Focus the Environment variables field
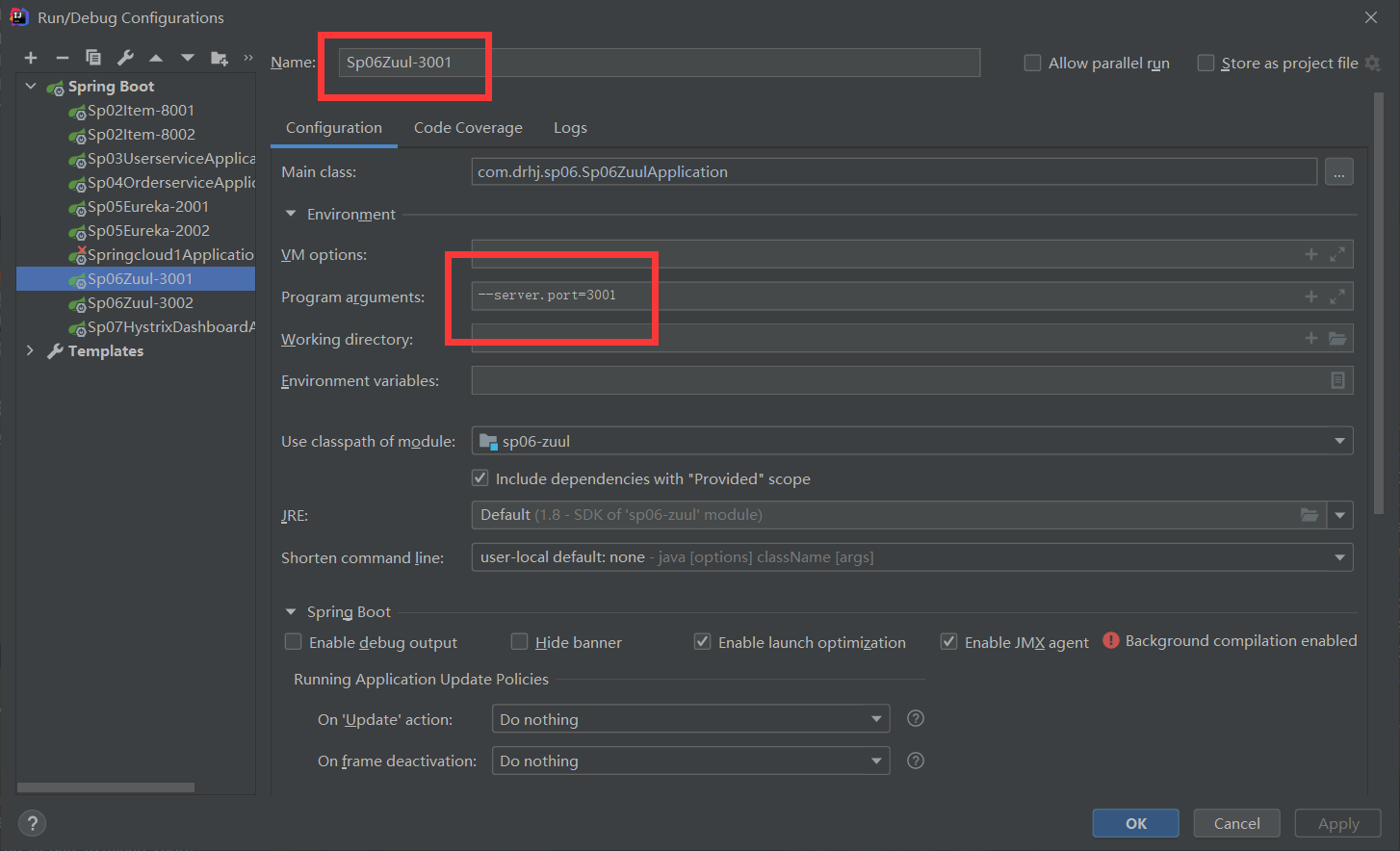Viewport: 1400px width, 851px height. [x=912, y=380]
